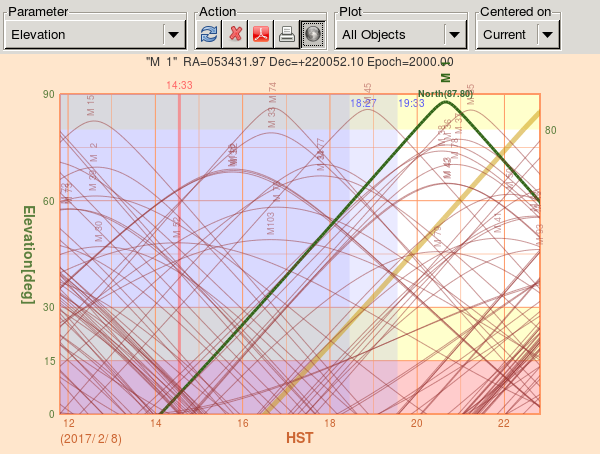The image size is (600, 454).
Task: Open the Centered on Current dropdown
Action: point(518,34)
